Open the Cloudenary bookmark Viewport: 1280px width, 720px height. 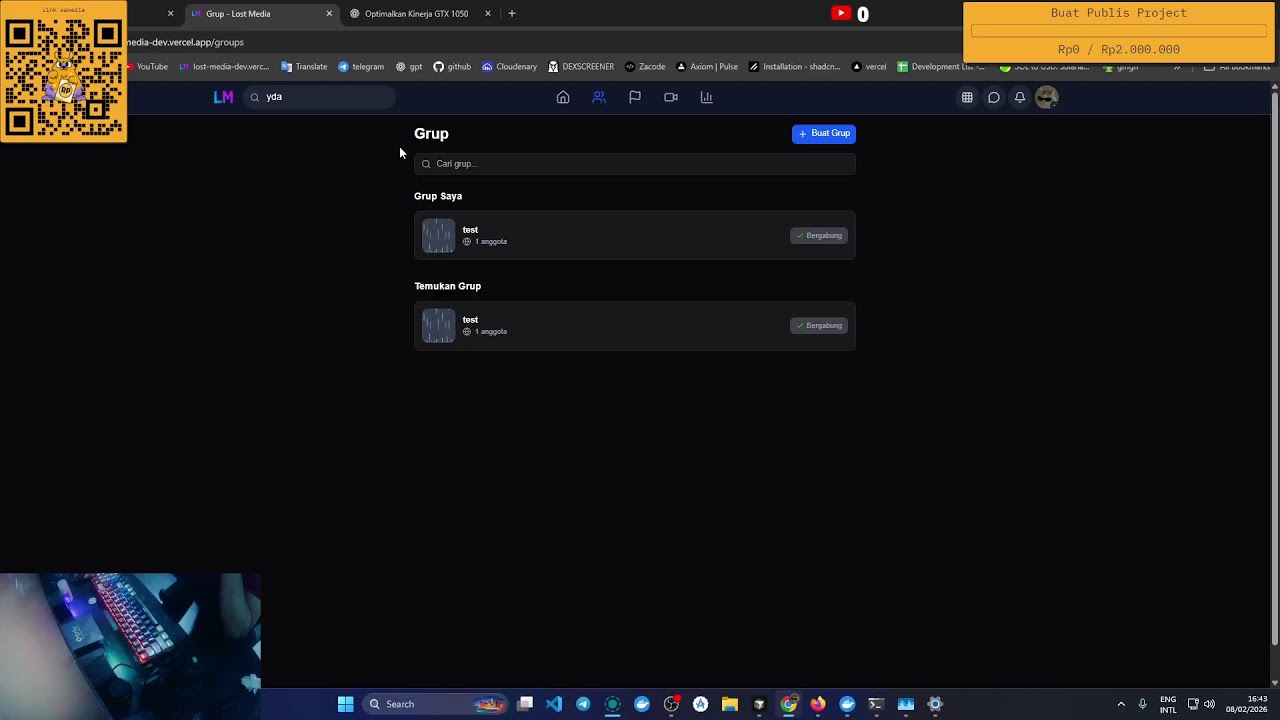click(x=509, y=67)
